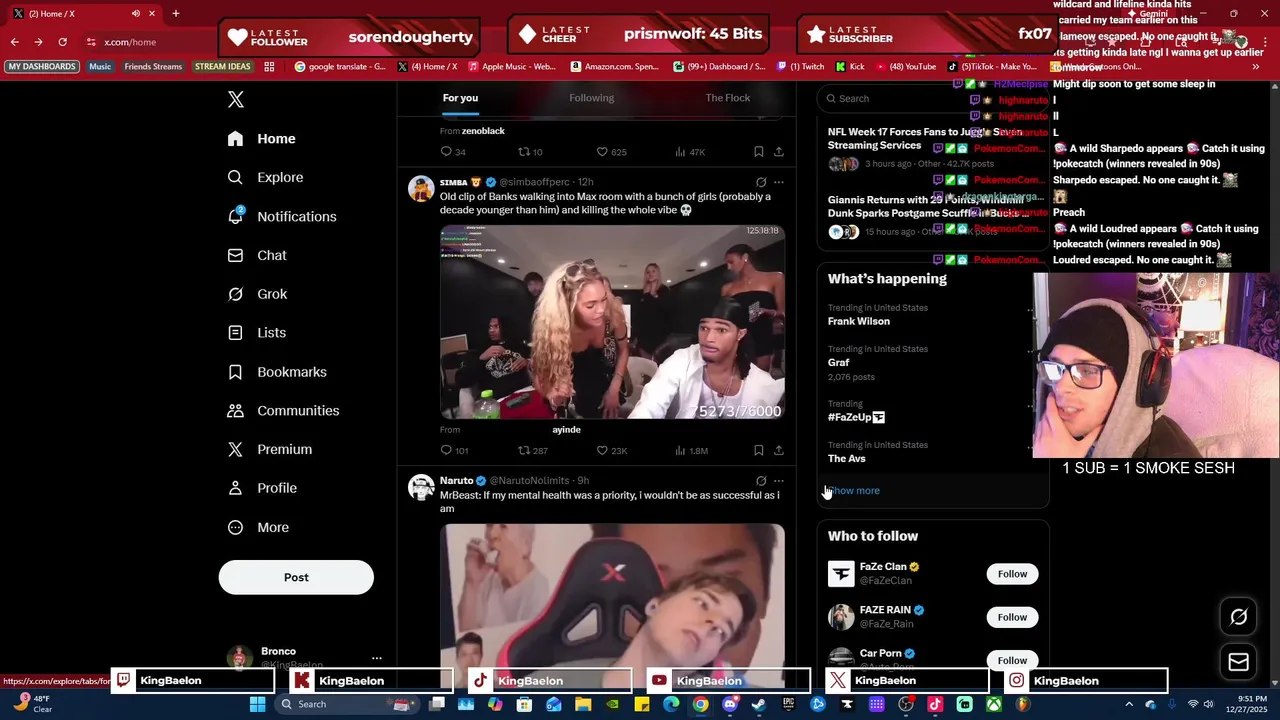Open Notifications in X sidebar
This screenshot has height=720, width=1280.
click(282, 217)
